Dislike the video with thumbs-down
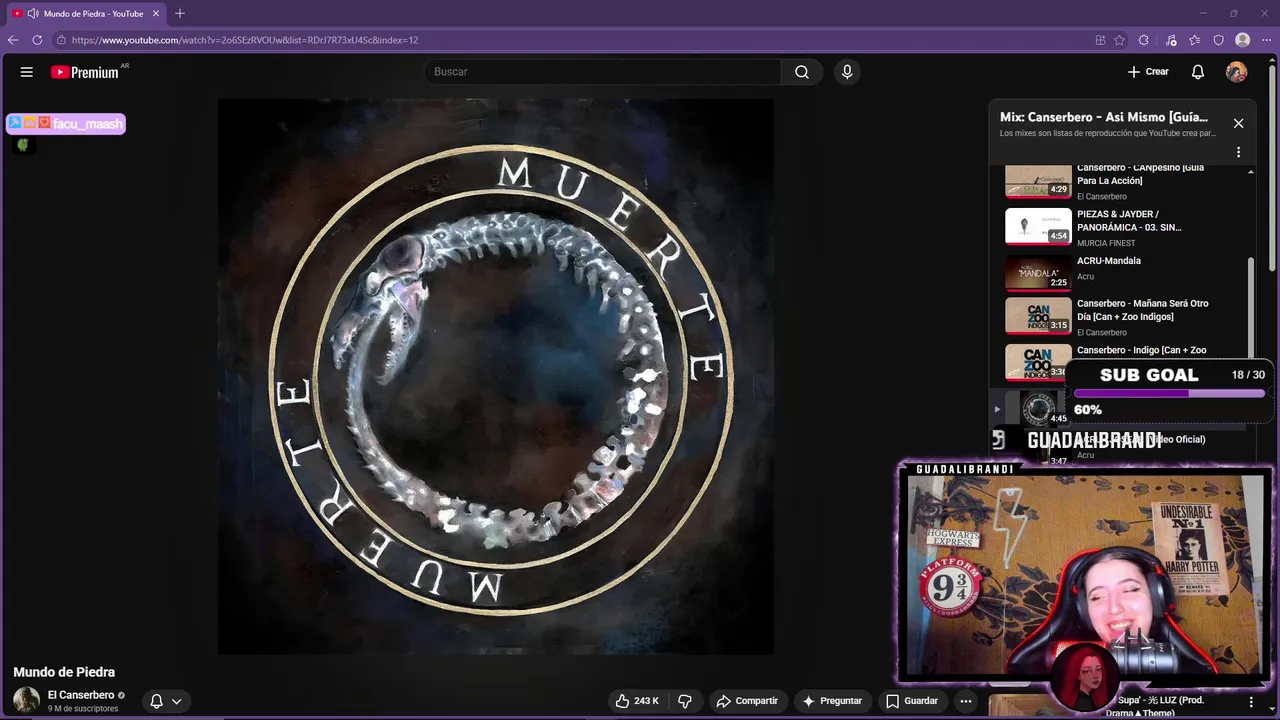Screen dimensions: 1280x720 click(685, 701)
